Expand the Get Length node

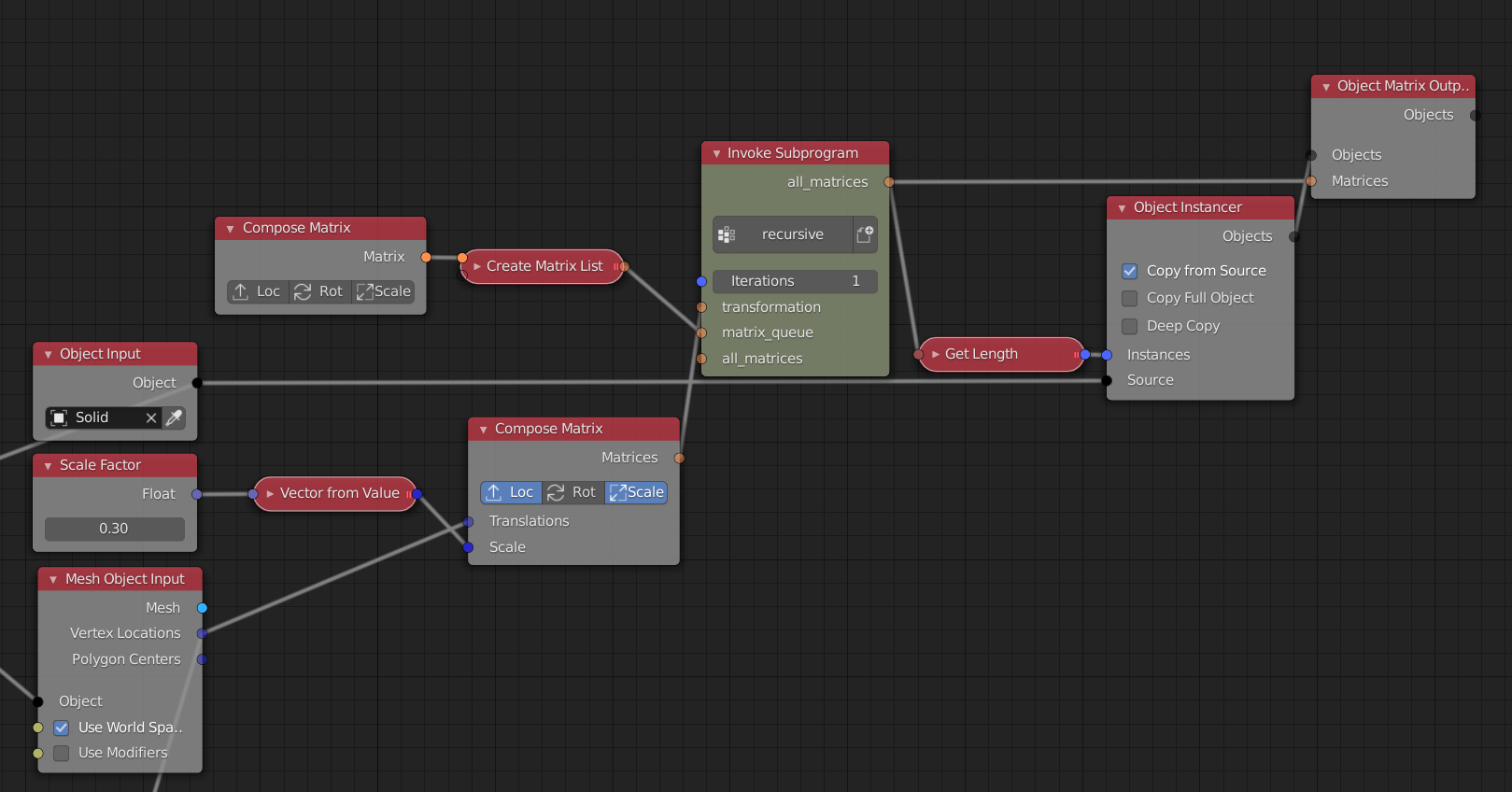[x=935, y=355]
